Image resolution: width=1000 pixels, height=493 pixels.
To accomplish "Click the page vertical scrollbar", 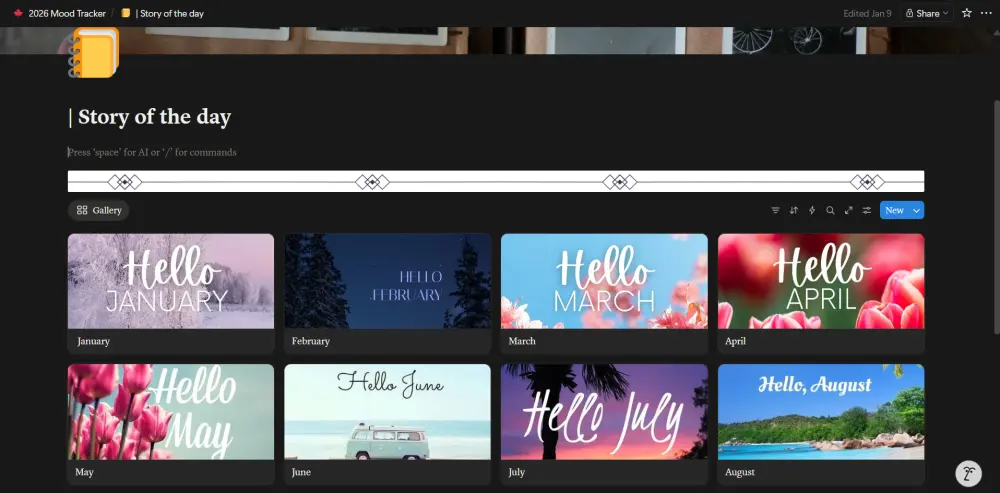I will (x=996, y=217).
